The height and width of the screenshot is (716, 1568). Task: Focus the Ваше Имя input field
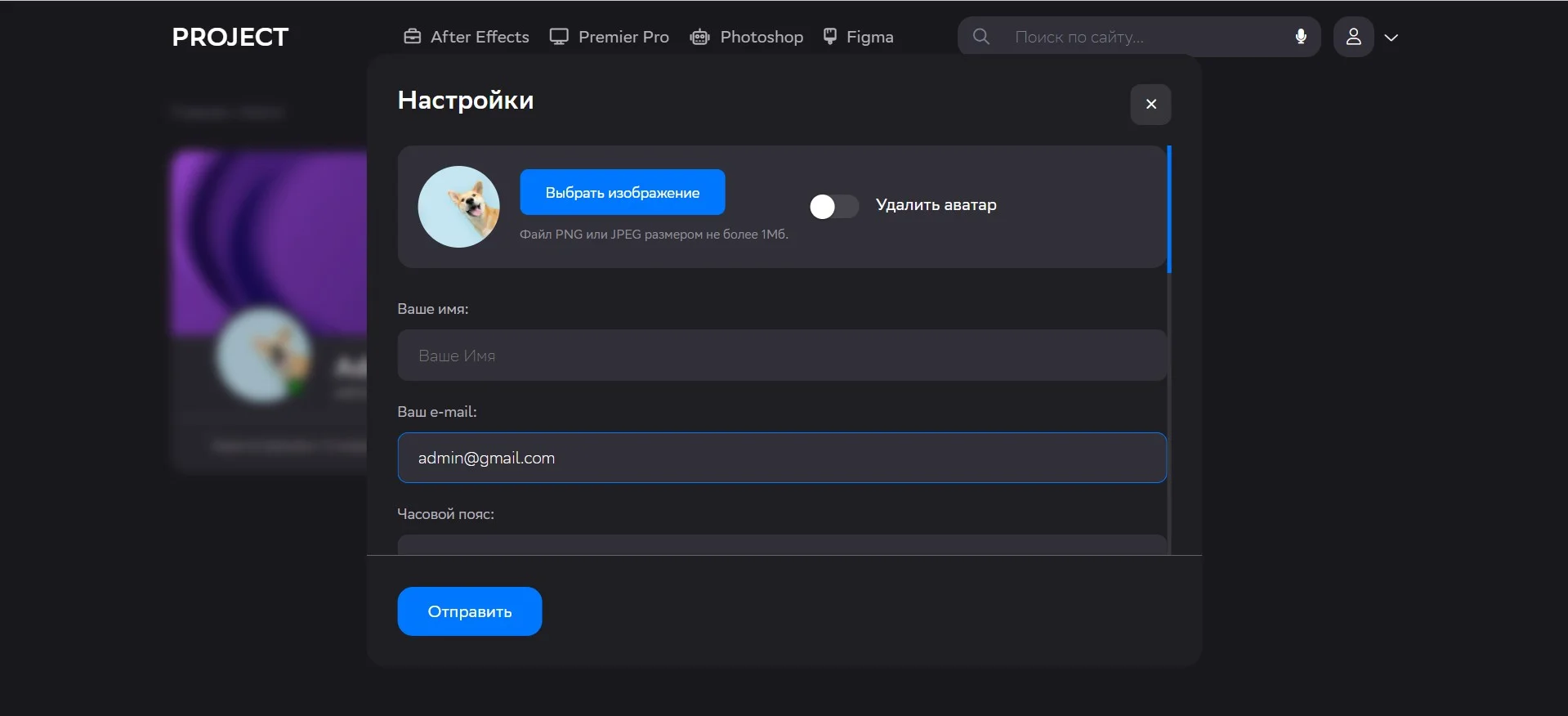click(781, 356)
